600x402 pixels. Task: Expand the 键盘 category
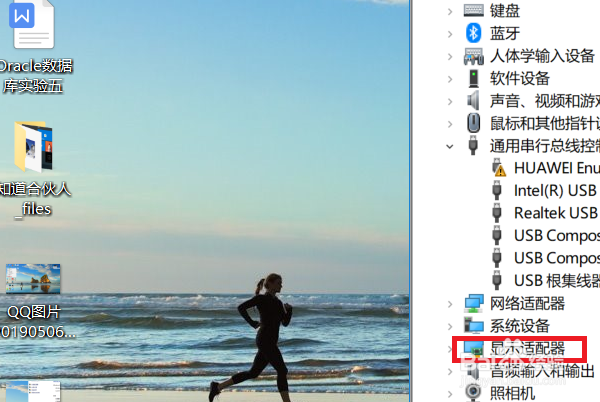[450, 11]
